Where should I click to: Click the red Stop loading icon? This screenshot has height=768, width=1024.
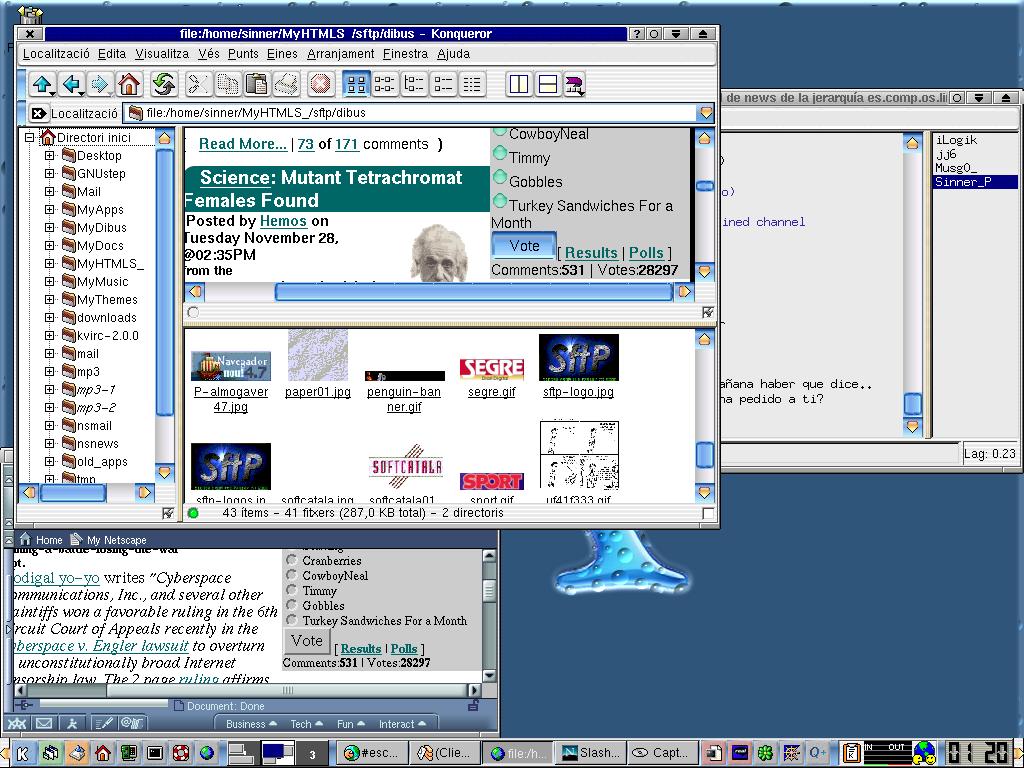321,84
